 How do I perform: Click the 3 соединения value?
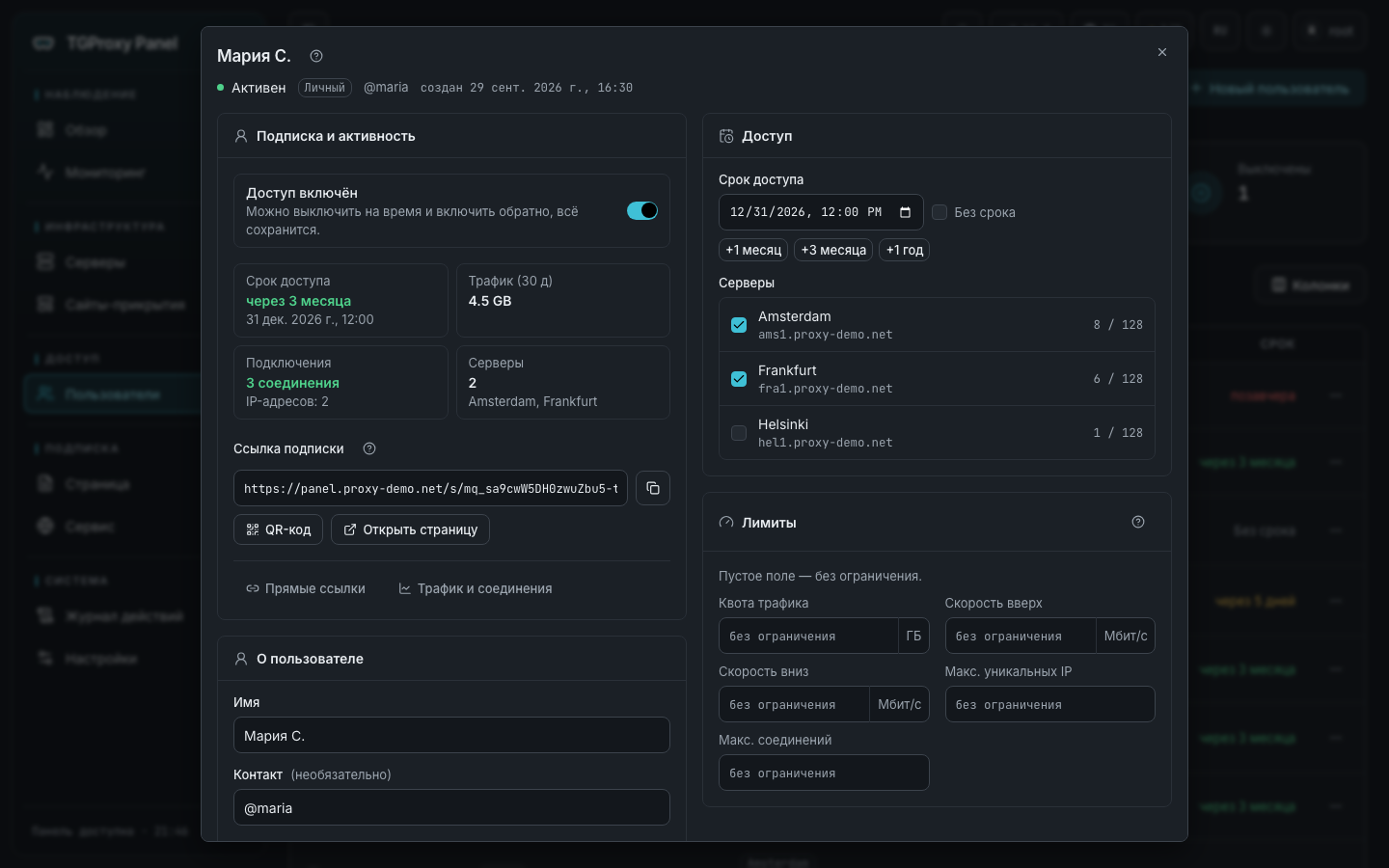(x=292, y=383)
